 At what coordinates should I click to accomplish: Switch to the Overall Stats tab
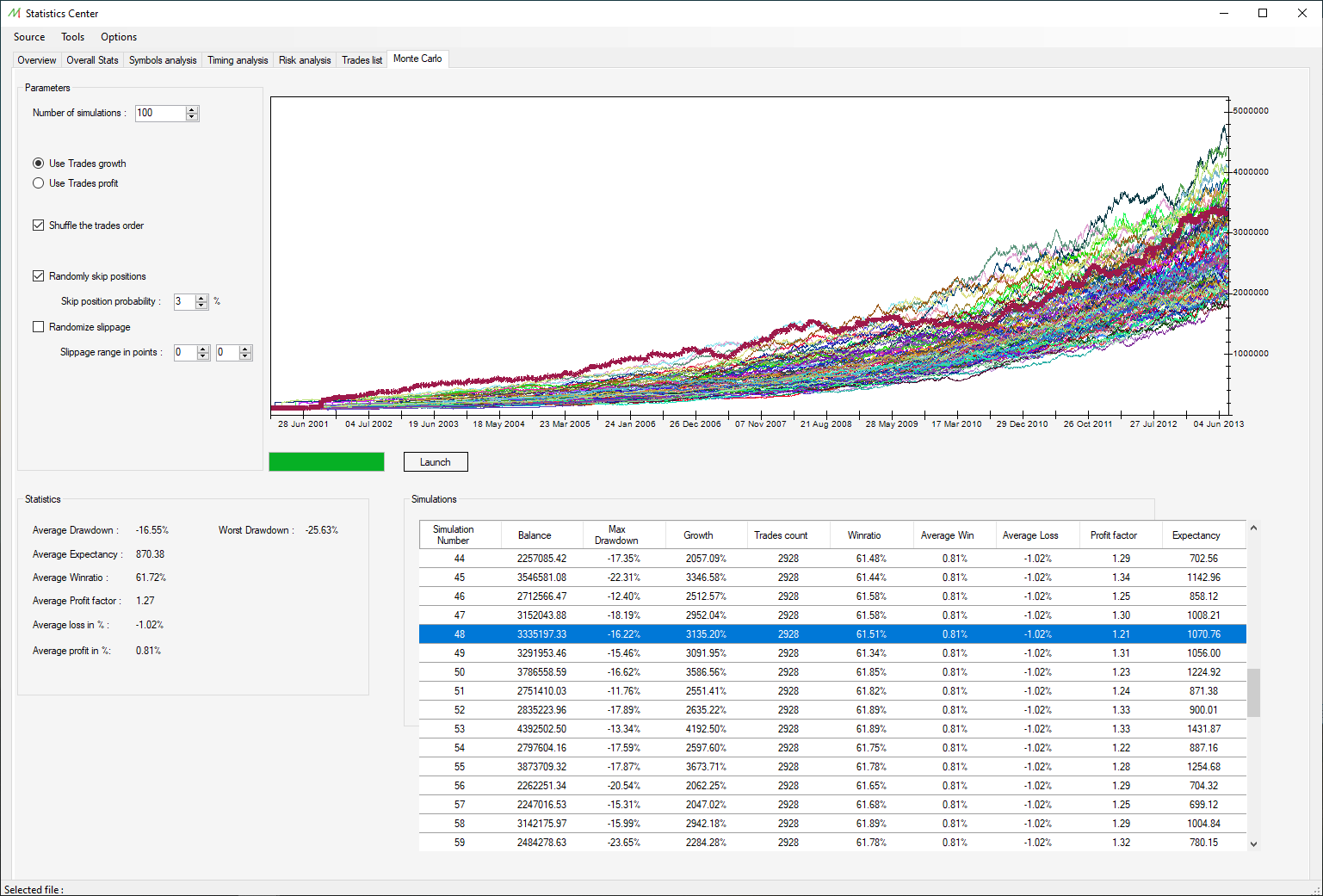coord(92,60)
